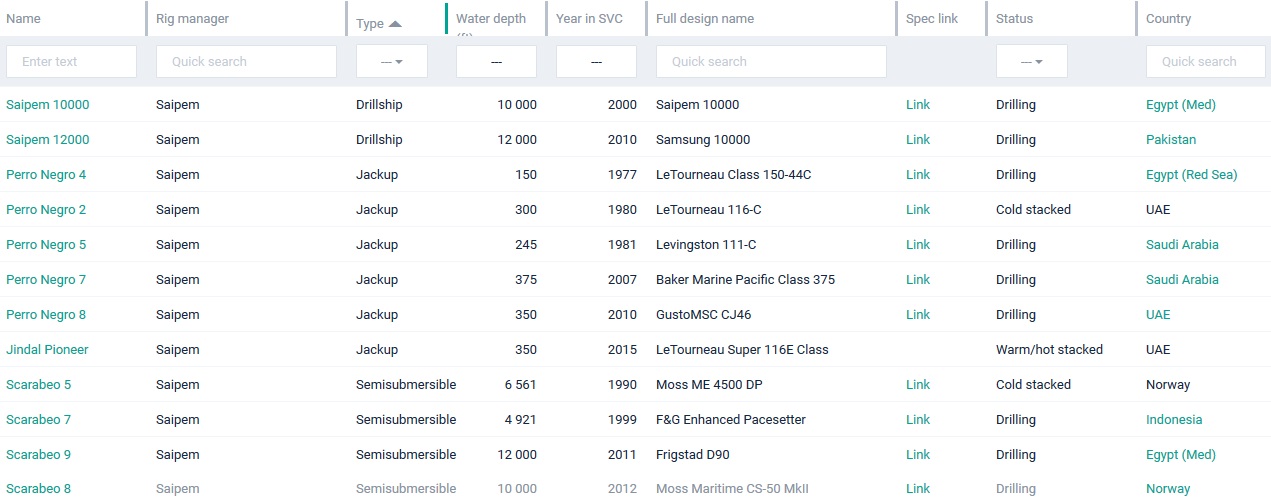1271x504 pixels.
Task: Focus the Full design name search box
Action: coord(771,62)
